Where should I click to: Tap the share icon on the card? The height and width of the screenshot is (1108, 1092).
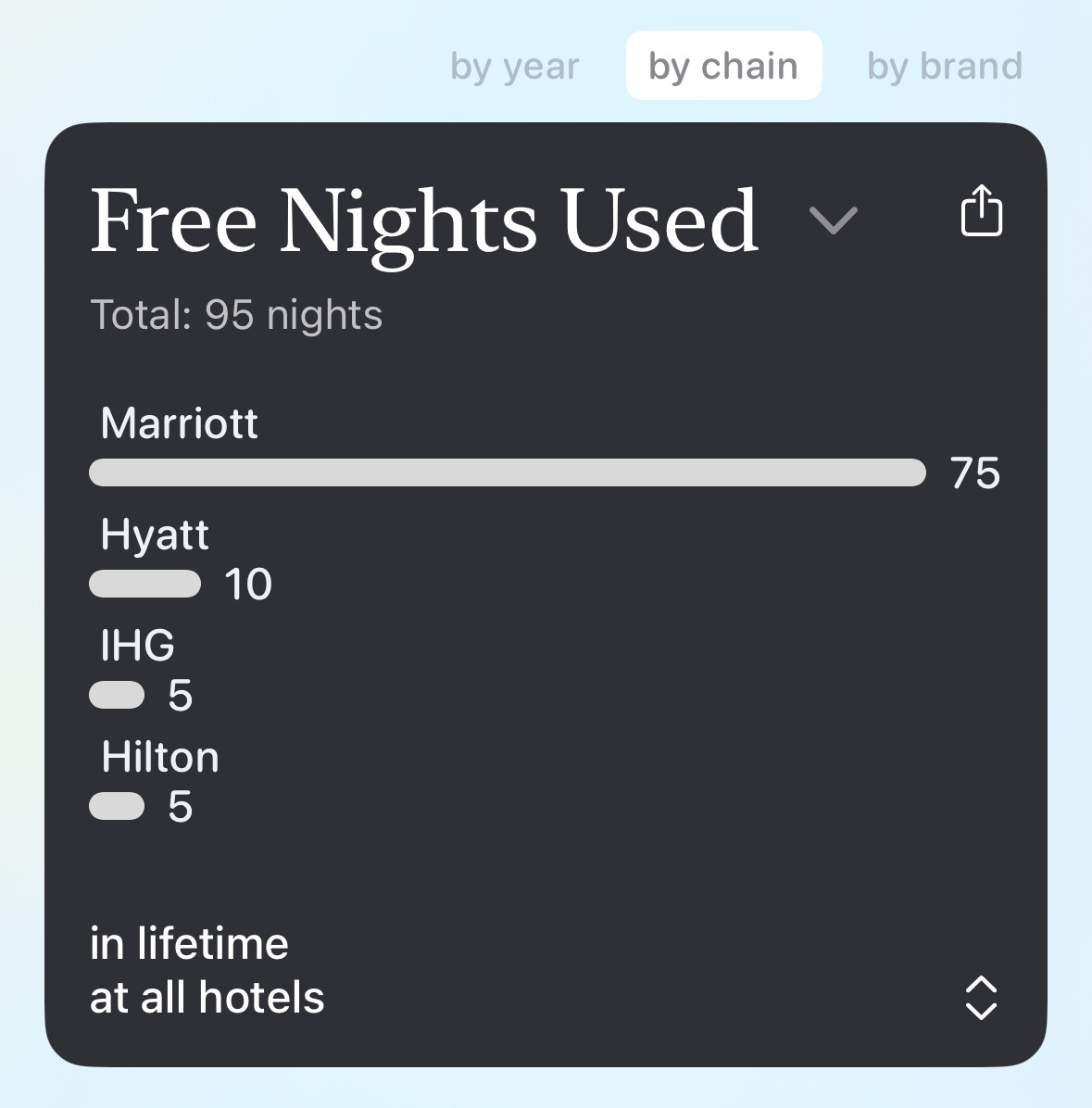coord(981,210)
